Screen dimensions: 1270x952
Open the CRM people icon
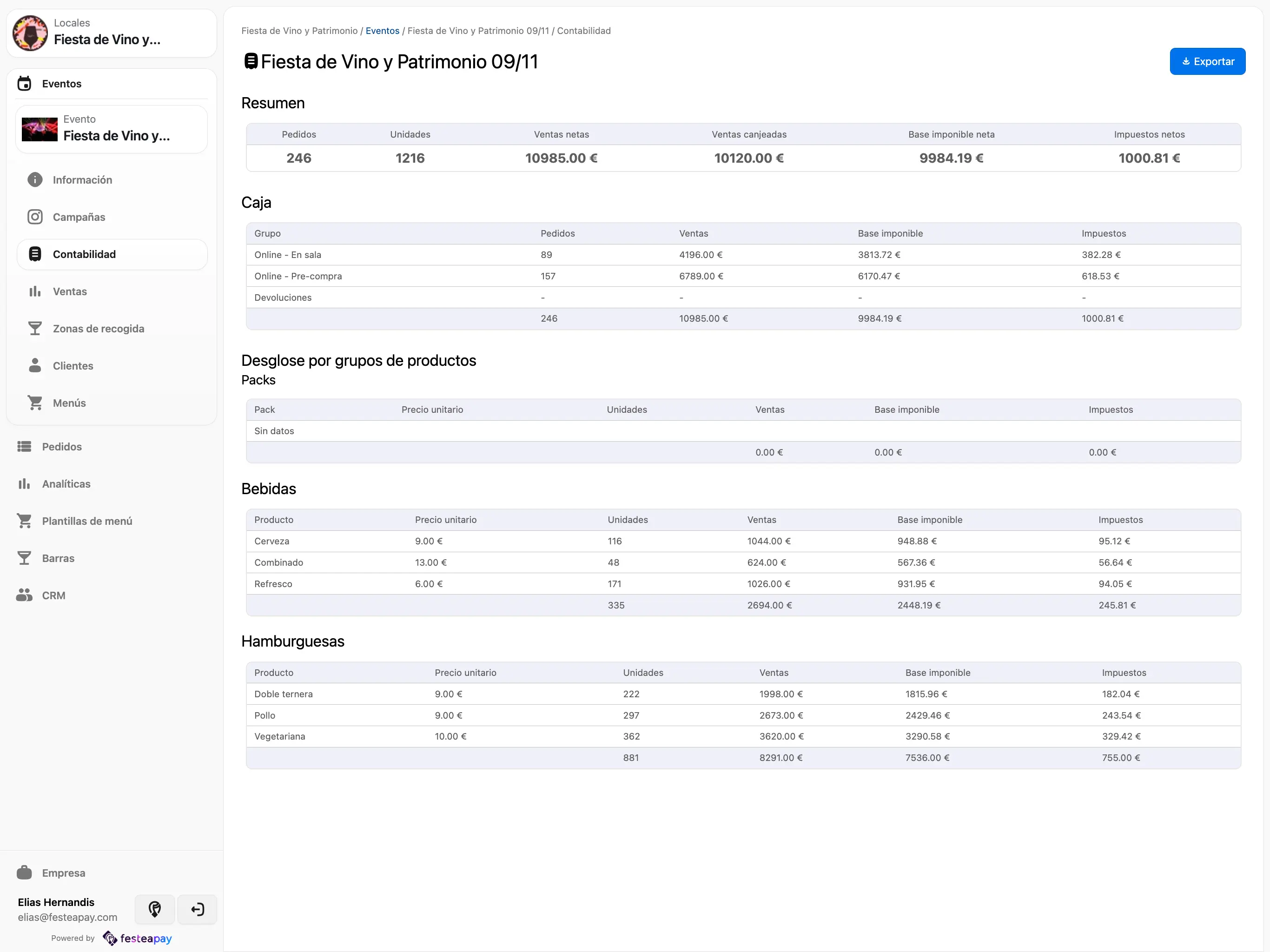(24, 595)
